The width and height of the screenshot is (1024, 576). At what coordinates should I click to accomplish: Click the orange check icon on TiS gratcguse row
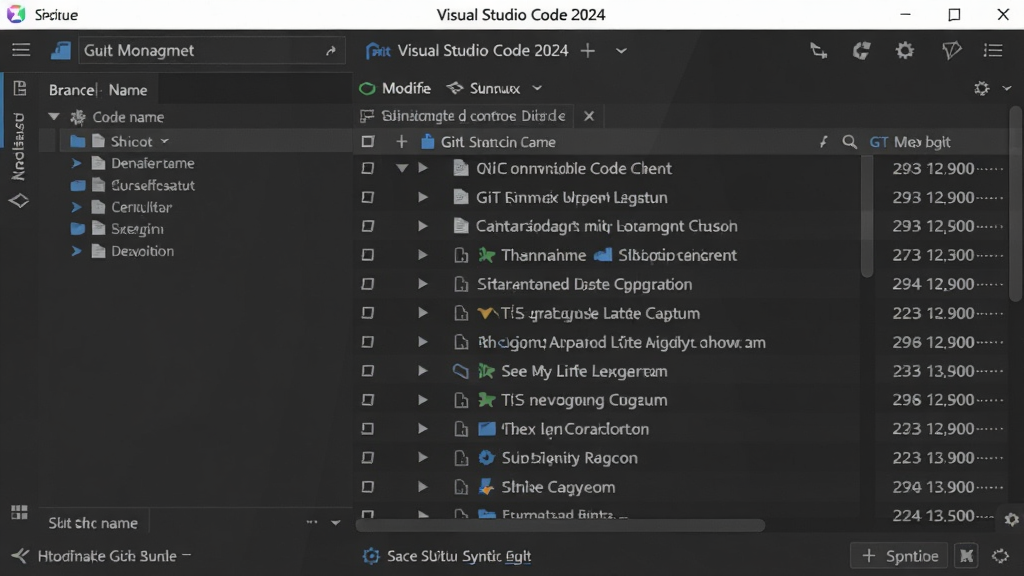click(x=486, y=313)
